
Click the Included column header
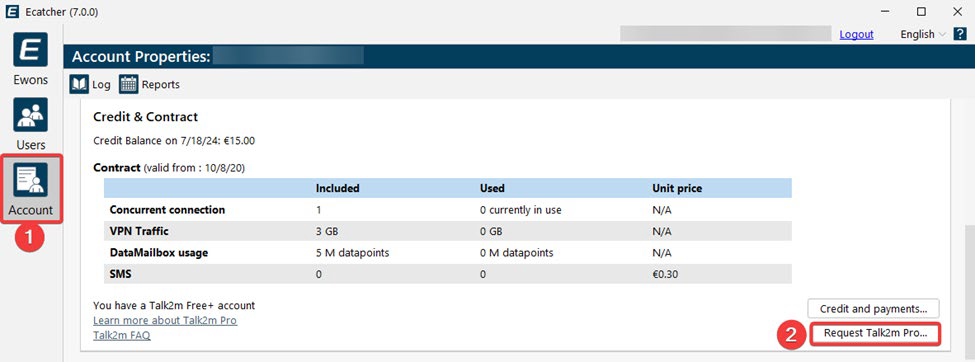click(337, 188)
